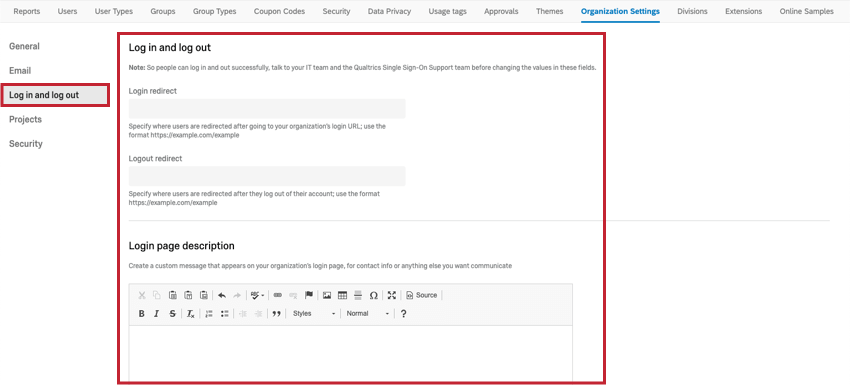The height and width of the screenshot is (385, 850).
Task: Select Paste as plain text icon
Action: 188,295
